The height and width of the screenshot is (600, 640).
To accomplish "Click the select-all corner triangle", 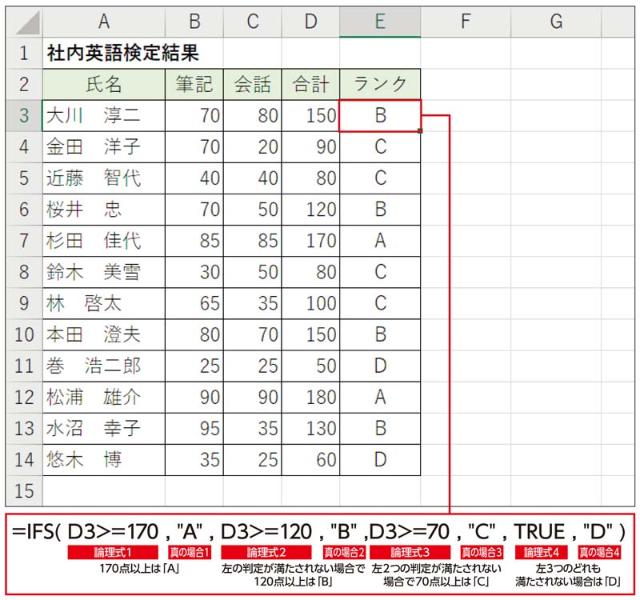I will coord(22,21).
